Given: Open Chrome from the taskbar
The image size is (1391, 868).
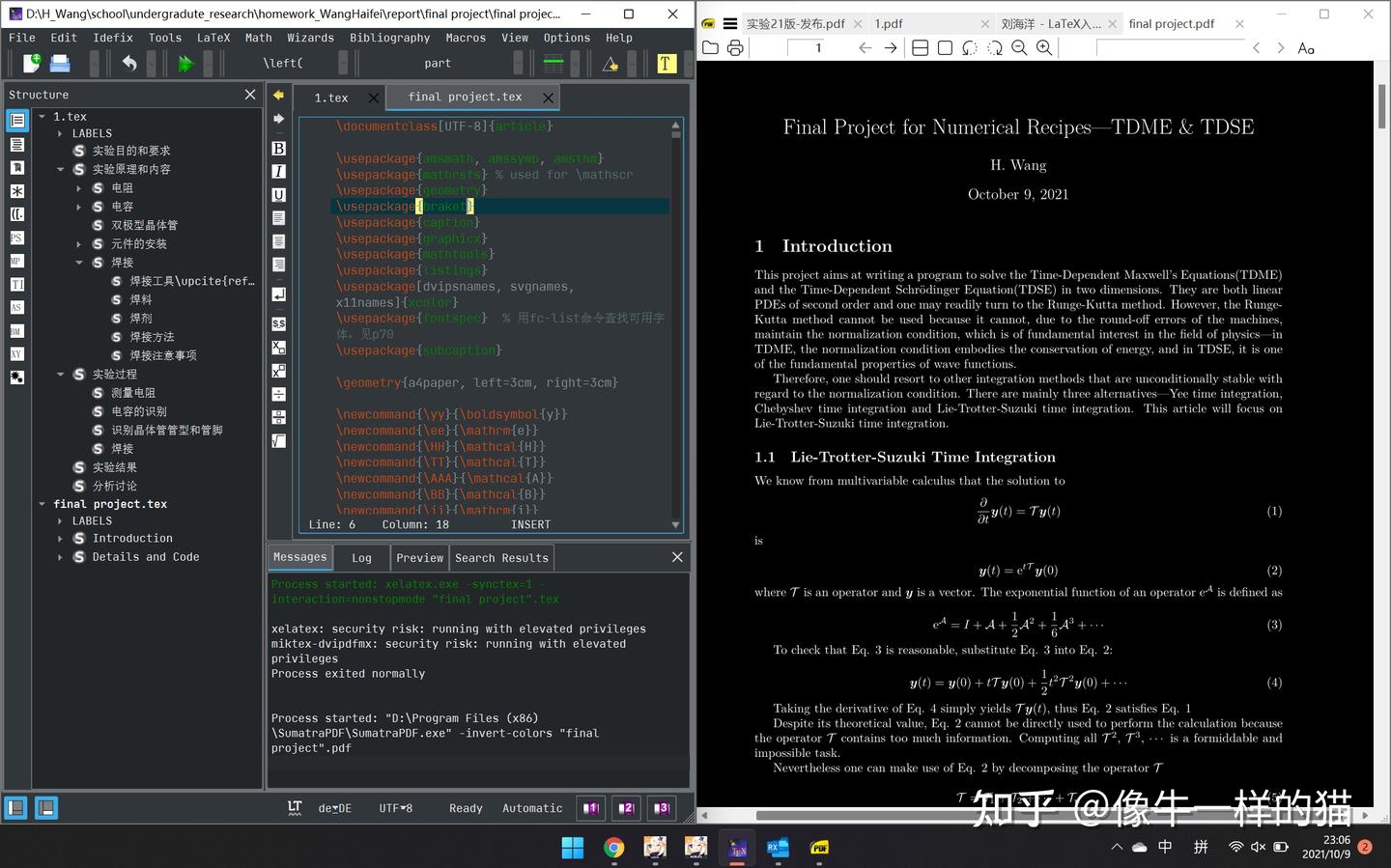Looking at the screenshot, I should click(613, 848).
